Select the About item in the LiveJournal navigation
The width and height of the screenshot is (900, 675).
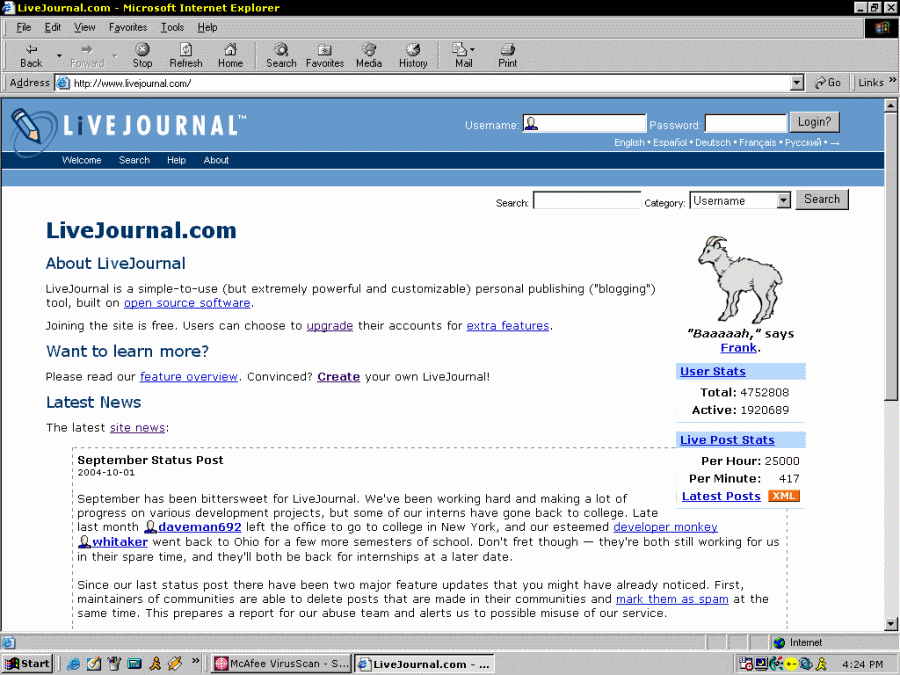[216, 160]
